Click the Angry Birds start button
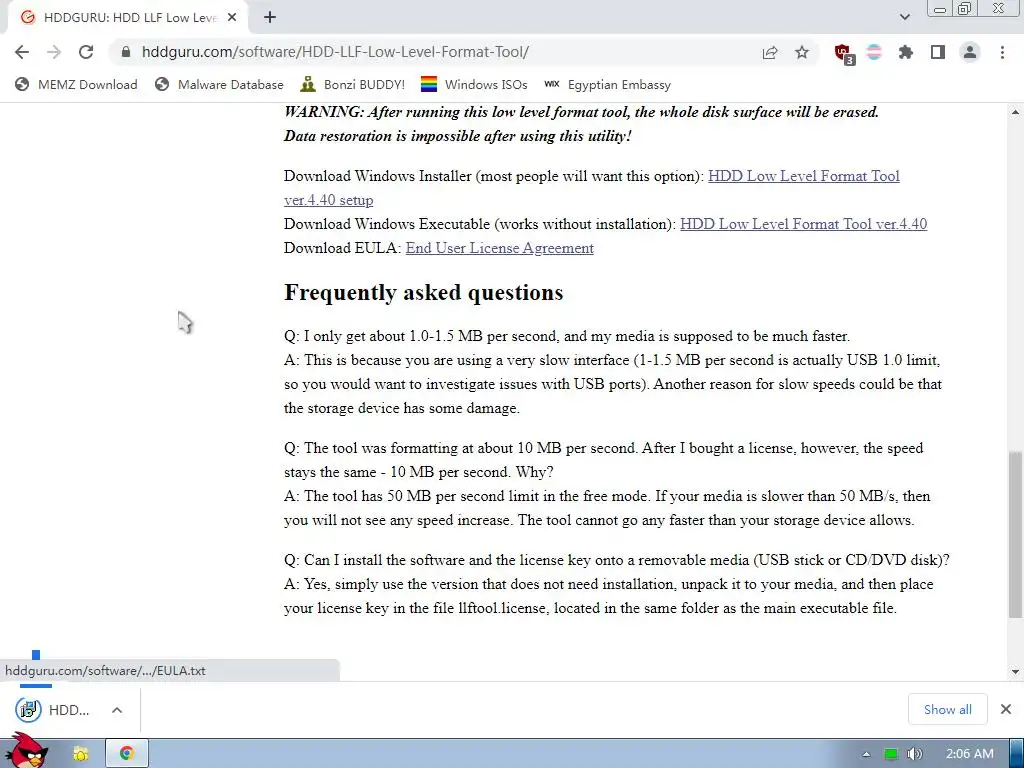Screen dimensions: 1024x768 (x=27, y=751)
